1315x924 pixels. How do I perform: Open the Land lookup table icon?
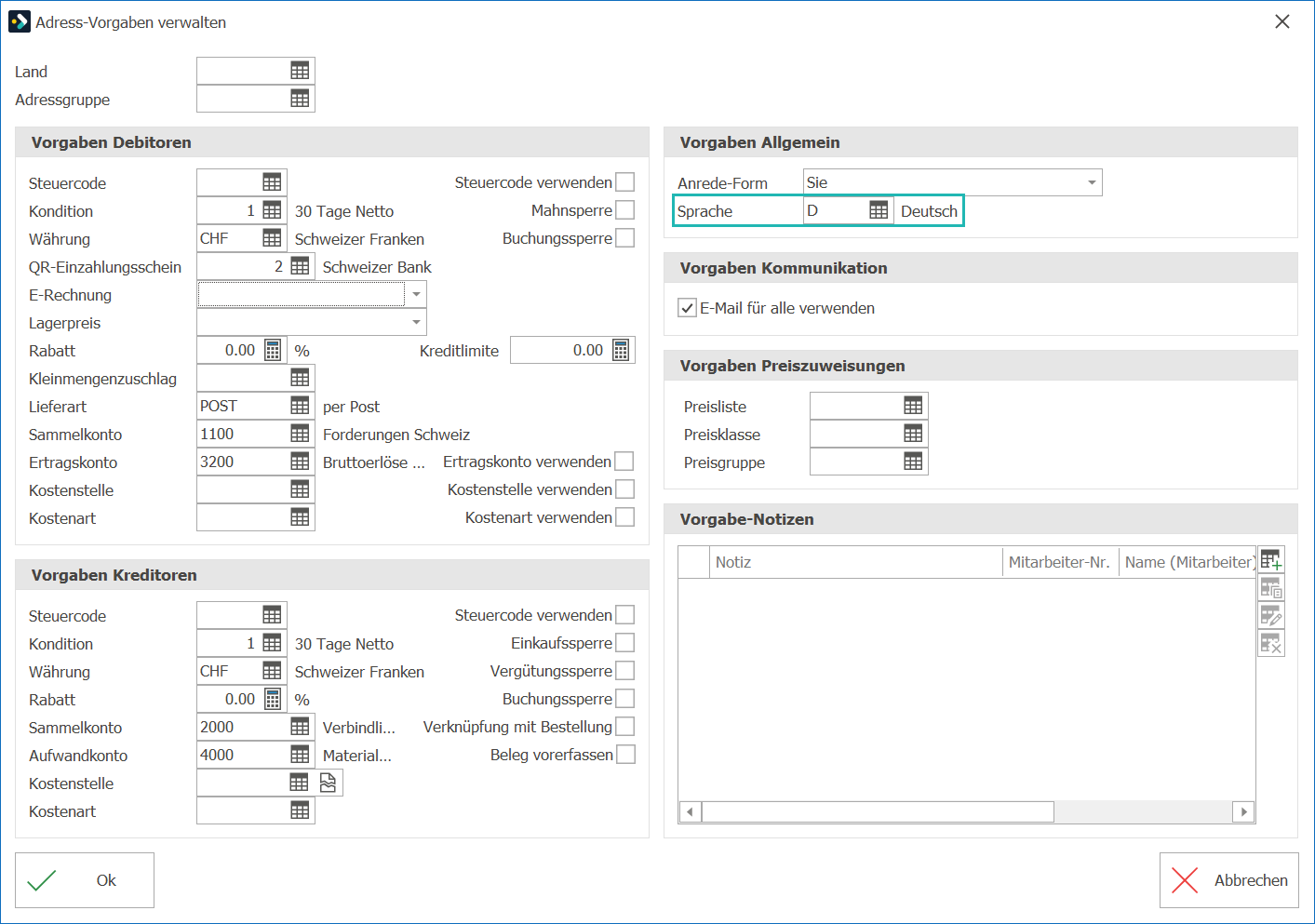tap(300, 71)
